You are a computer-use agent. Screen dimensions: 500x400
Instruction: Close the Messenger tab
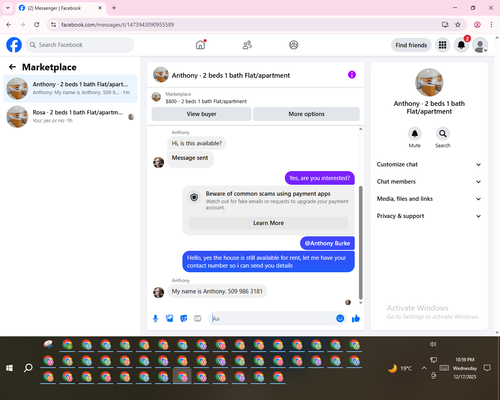[100, 8]
